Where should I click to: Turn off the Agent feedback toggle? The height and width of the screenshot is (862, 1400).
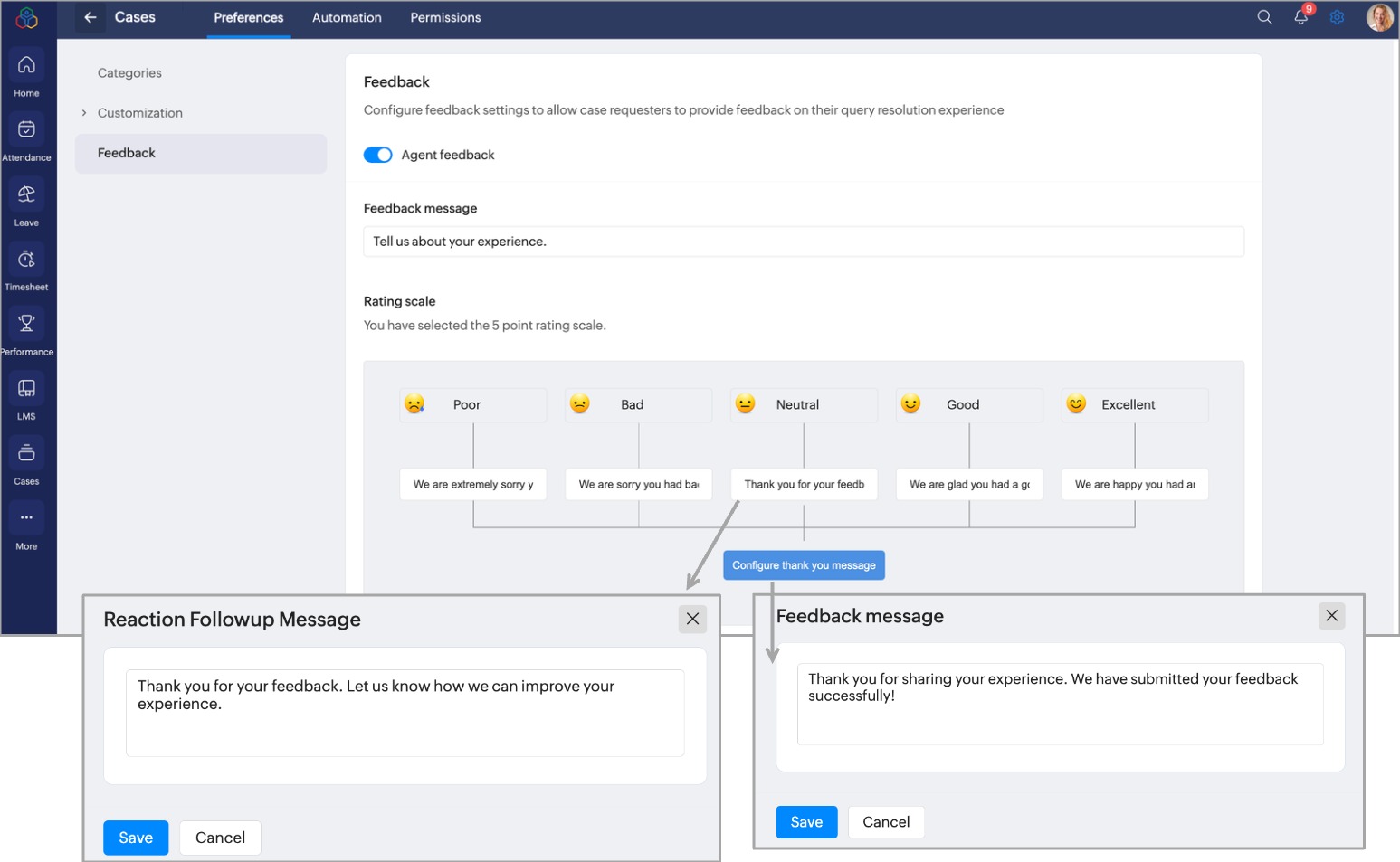(377, 155)
